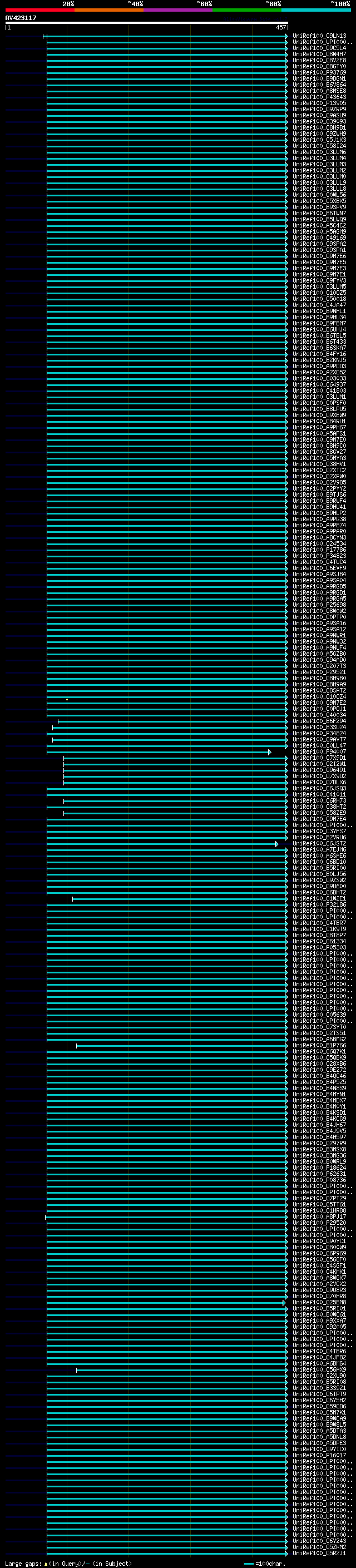Open hit UniRef100_P93769
The height and width of the screenshot is (1568, 356).
click(319, 72)
